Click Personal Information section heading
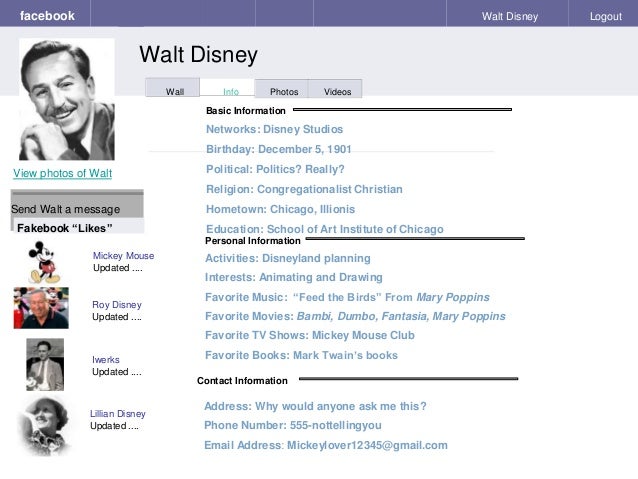 tap(253, 241)
